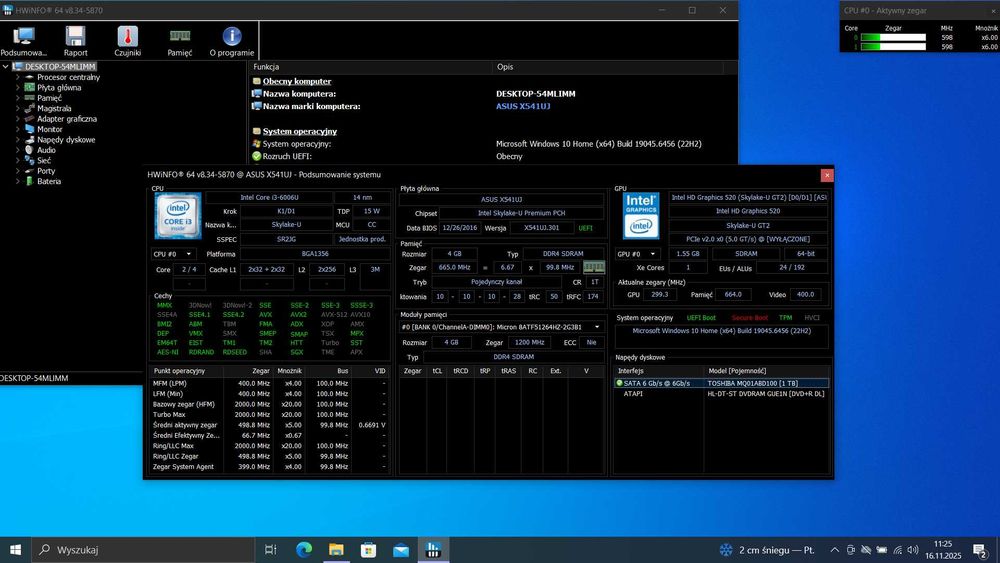Expand the Porty tree node arrow
1000x563 pixels.
click(17, 171)
